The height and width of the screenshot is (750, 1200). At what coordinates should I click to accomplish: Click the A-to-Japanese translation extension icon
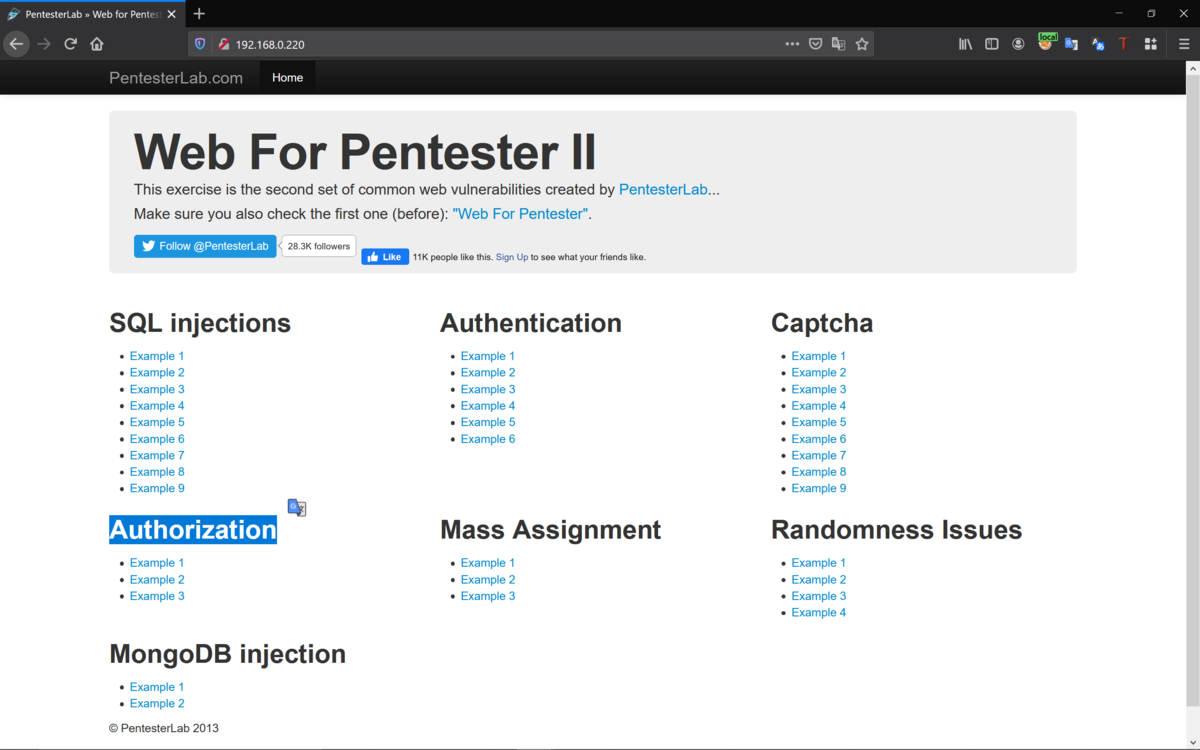1098,44
